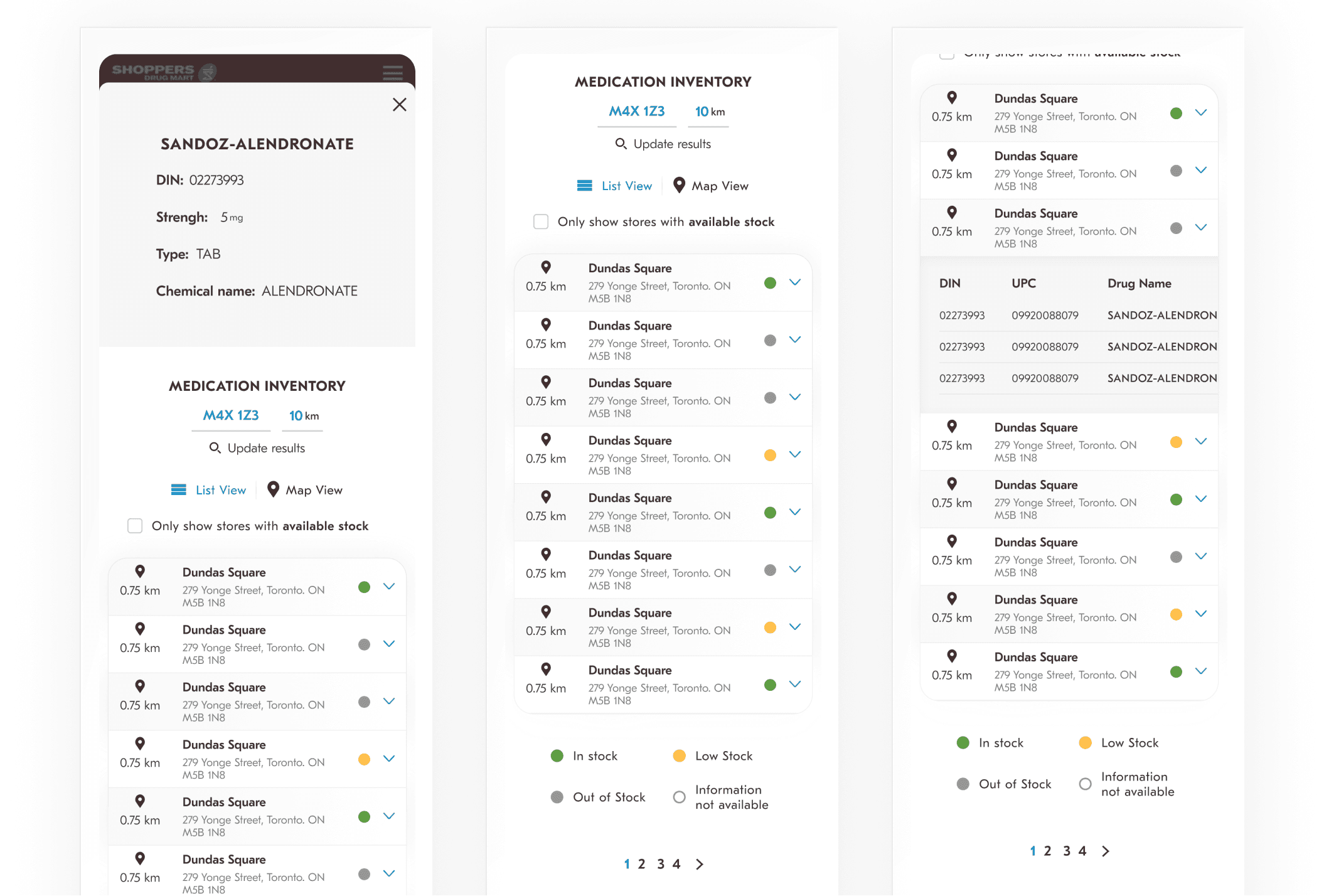Image resolution: width=1324 pixels, height=896 pixels.
Task: Expand the last Dundas Square row, right panel
Action: [1201, 671]
